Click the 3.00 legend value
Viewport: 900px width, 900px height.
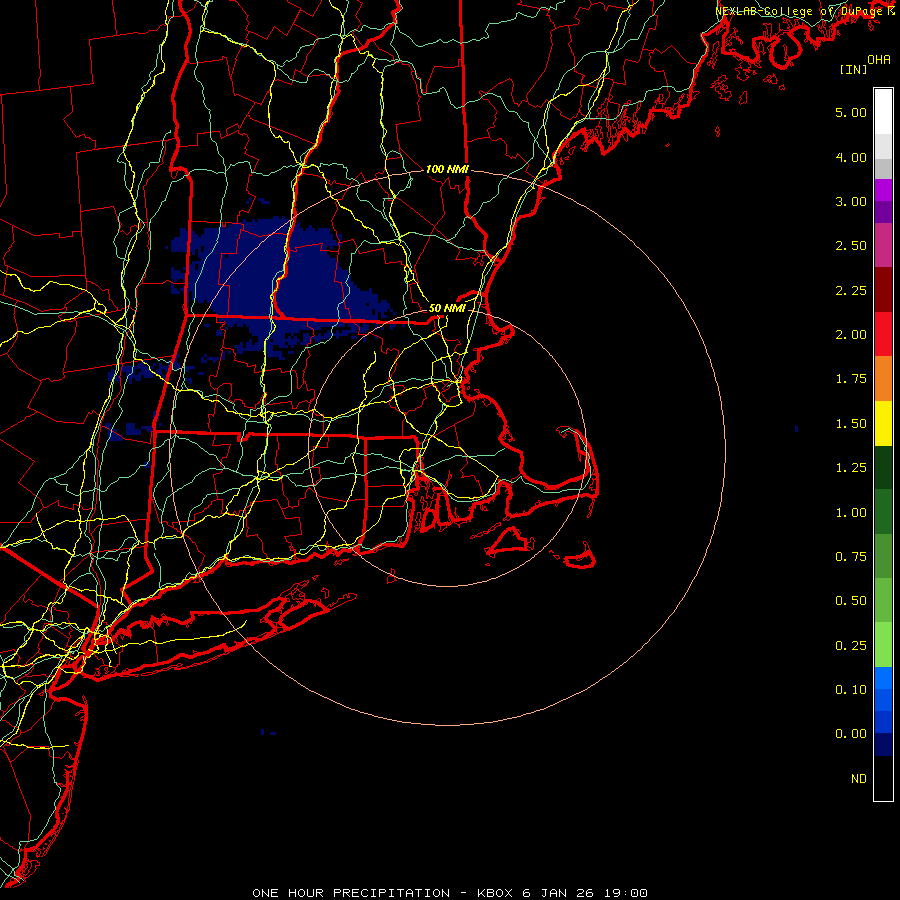pyautogui.click(x=851, y=201)
